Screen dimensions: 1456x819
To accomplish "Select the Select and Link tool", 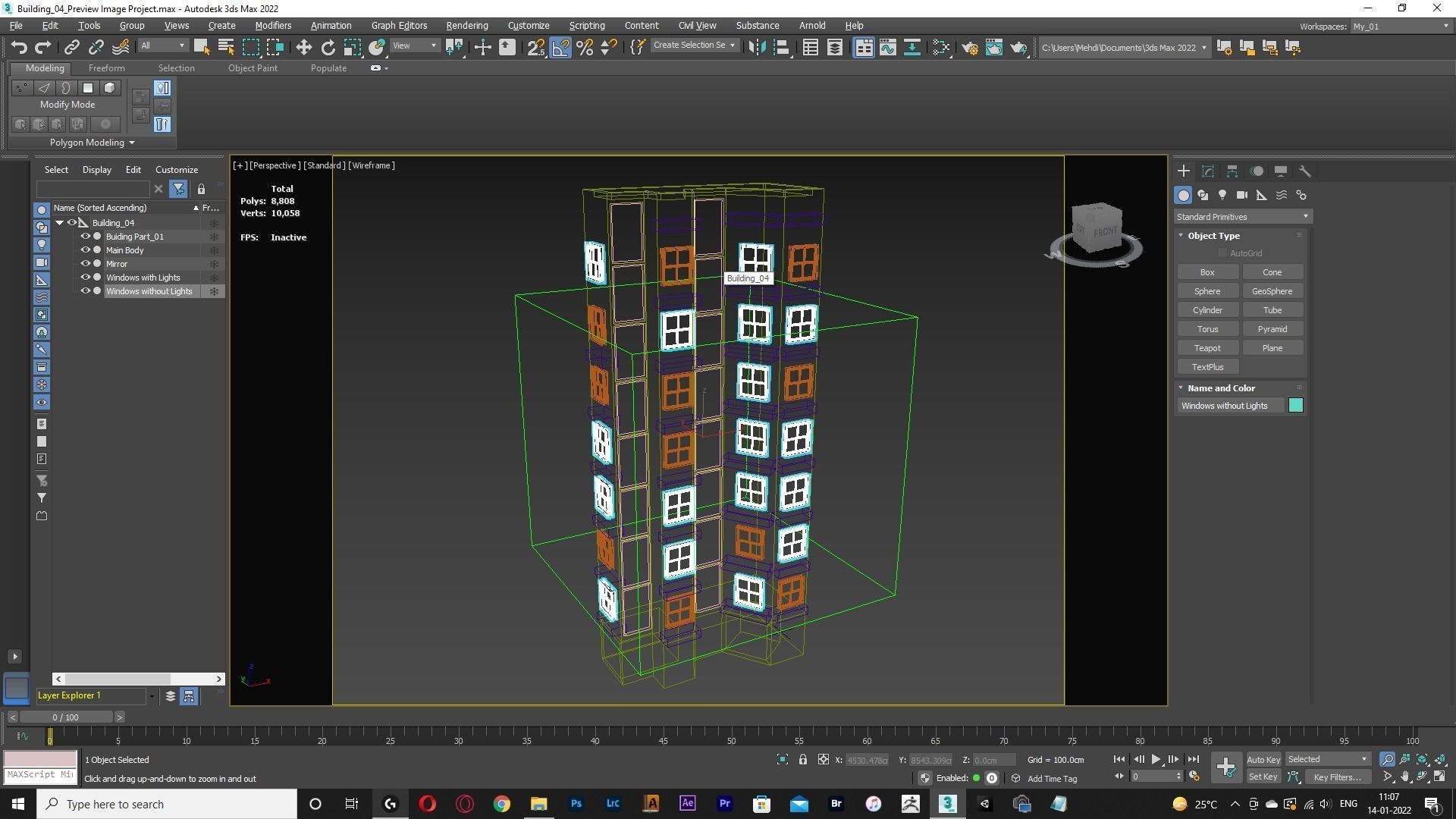I will click(71, 47).
